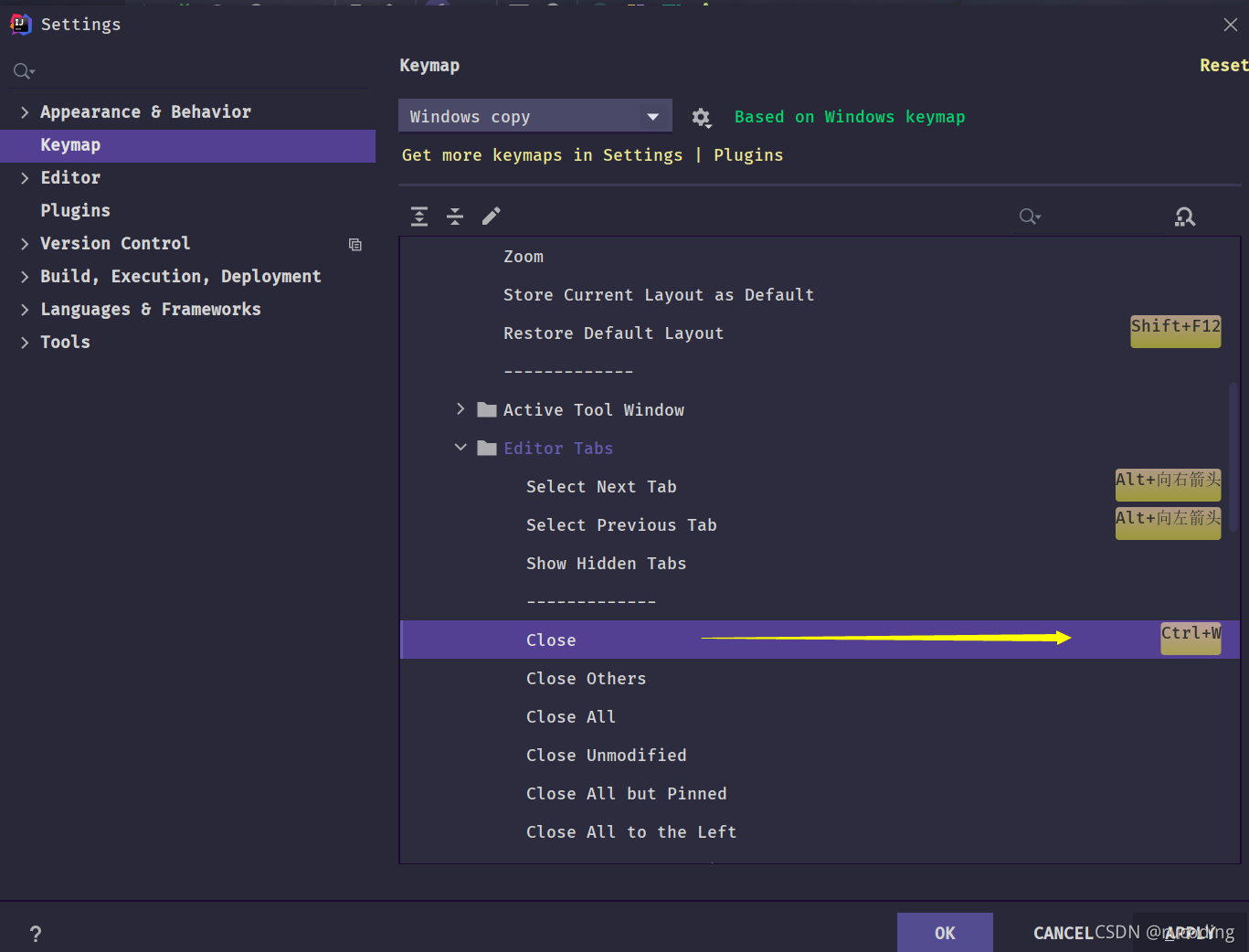Click the pencil edit shortcut icon

point(491,217)
